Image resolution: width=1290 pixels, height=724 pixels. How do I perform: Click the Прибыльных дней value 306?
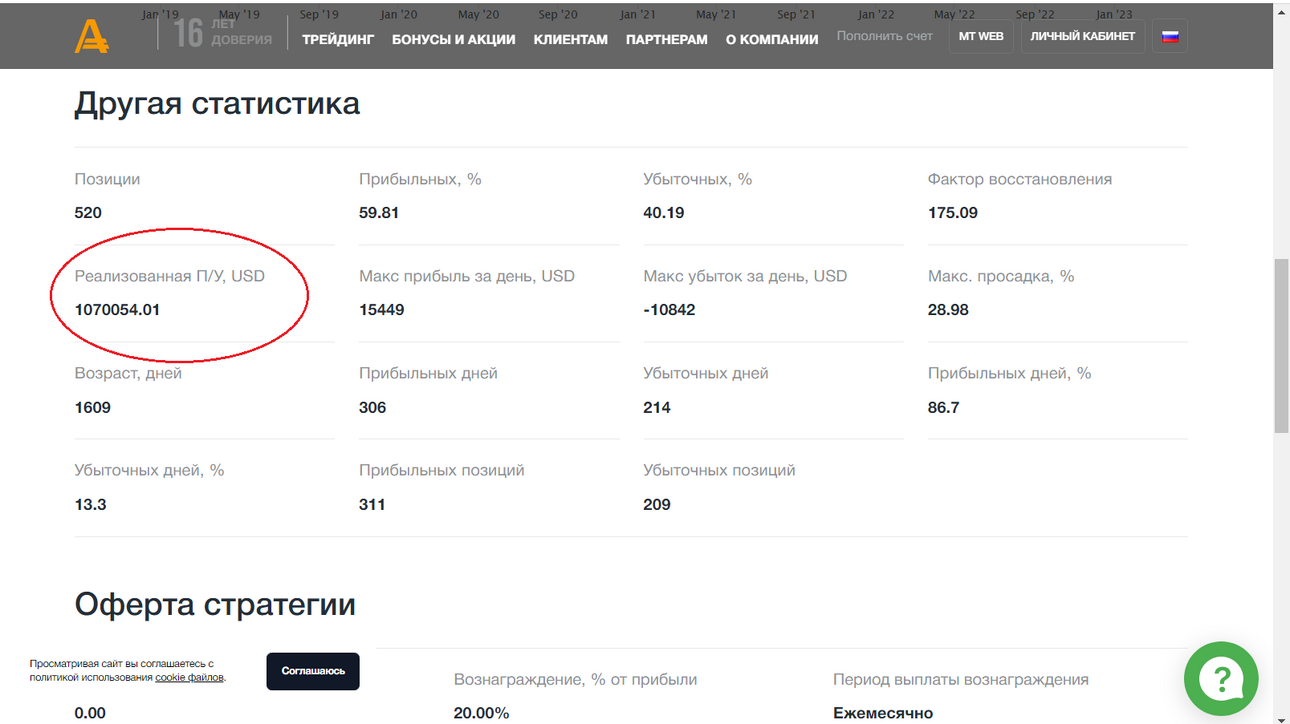[373, 408]
